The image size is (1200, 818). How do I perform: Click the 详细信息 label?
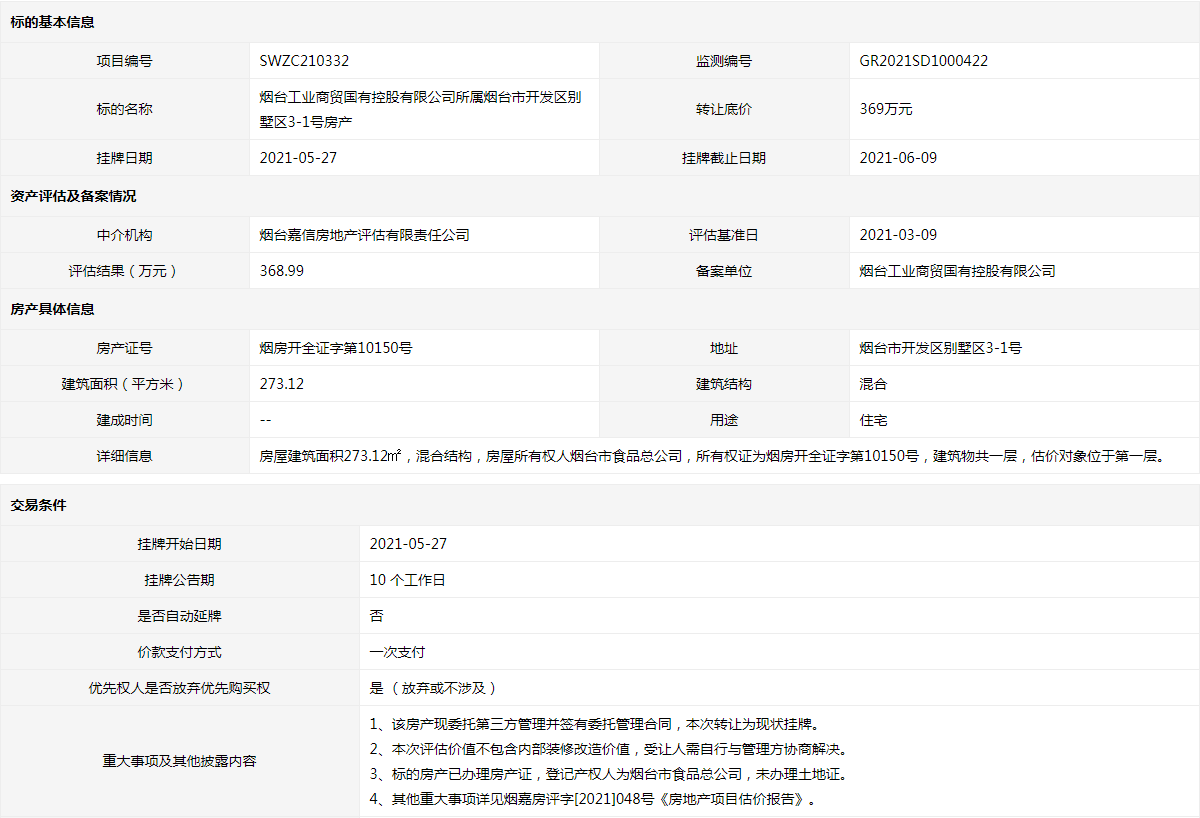(125, 456)
